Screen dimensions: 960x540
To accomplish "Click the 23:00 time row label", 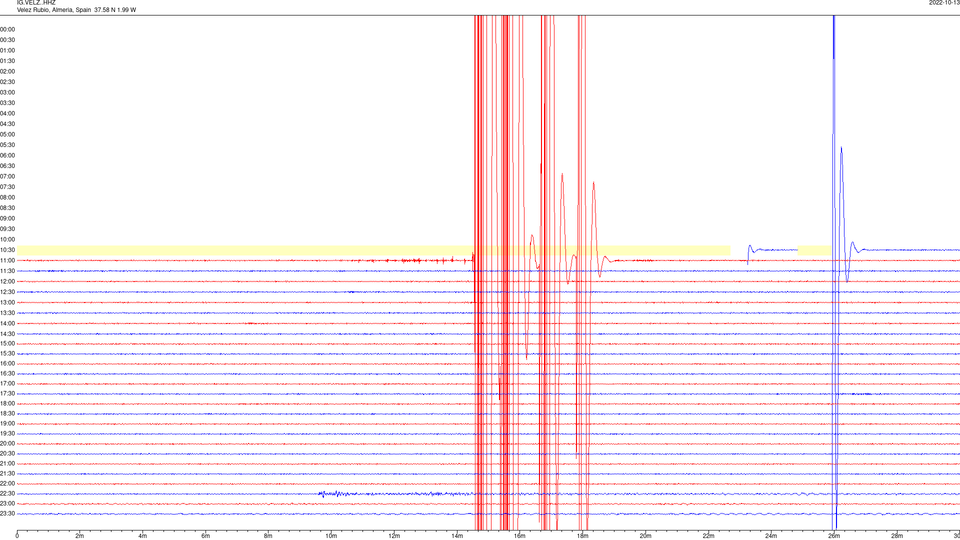I will click(x=7, y=504).
